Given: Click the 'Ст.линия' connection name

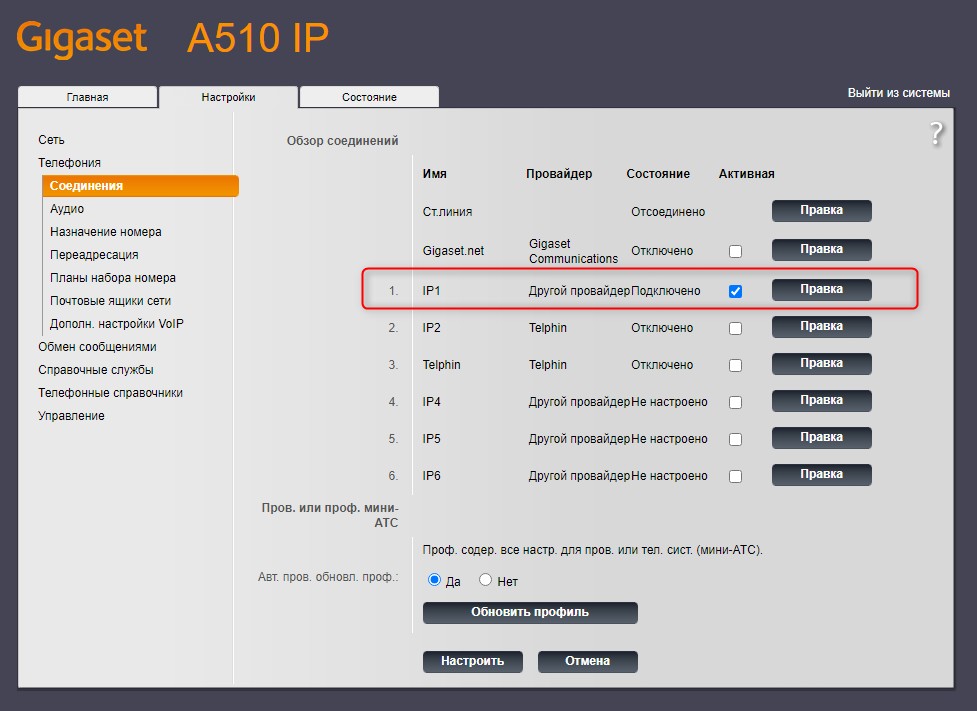Looking at the screenshot, I should point(447,212).
